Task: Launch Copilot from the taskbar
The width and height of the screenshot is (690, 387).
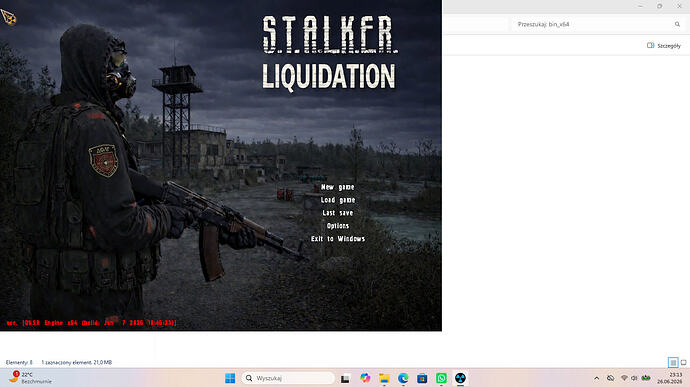Action: [x=365, y=378]
